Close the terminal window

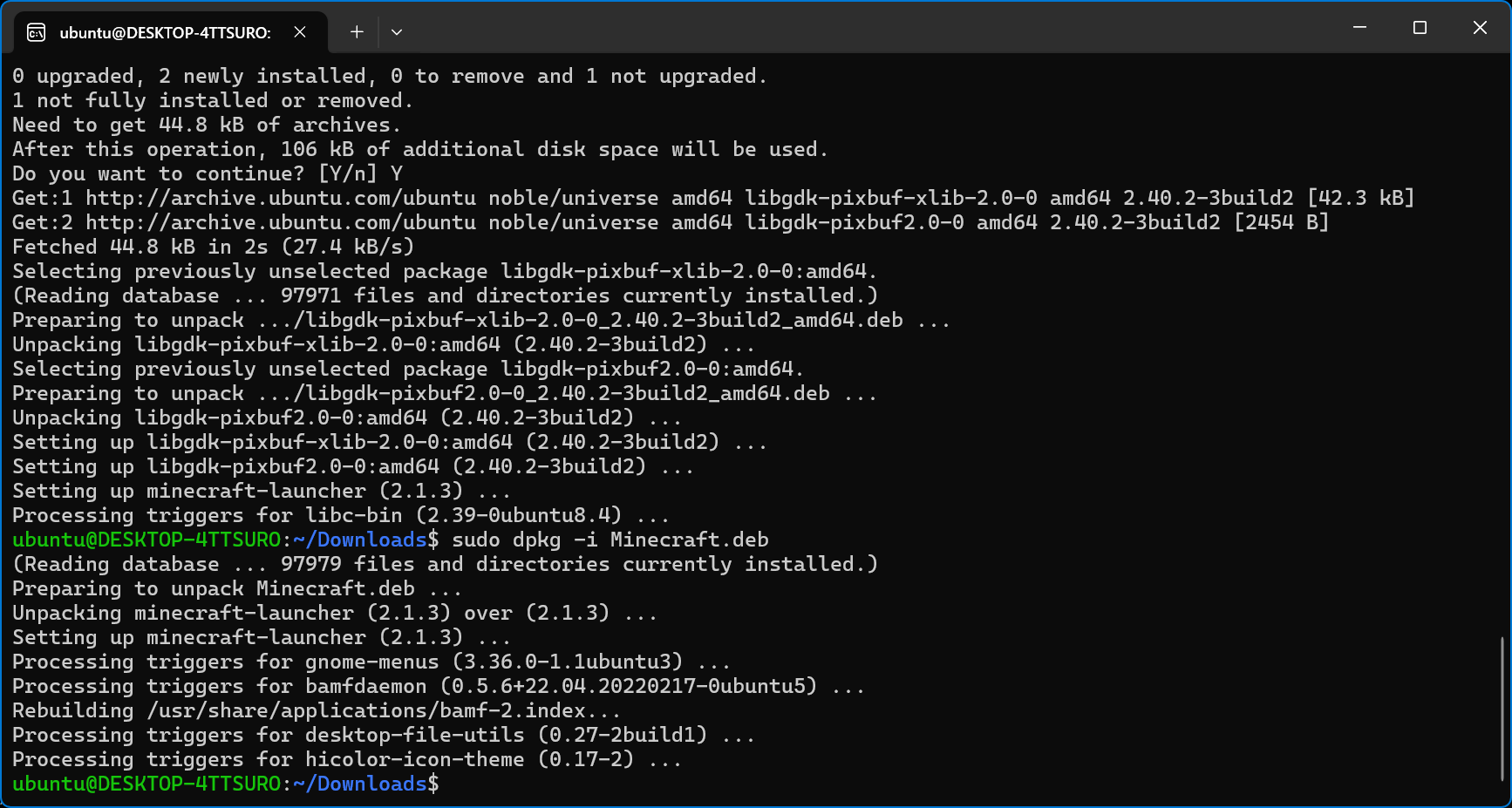click(x=1480, y=28)
